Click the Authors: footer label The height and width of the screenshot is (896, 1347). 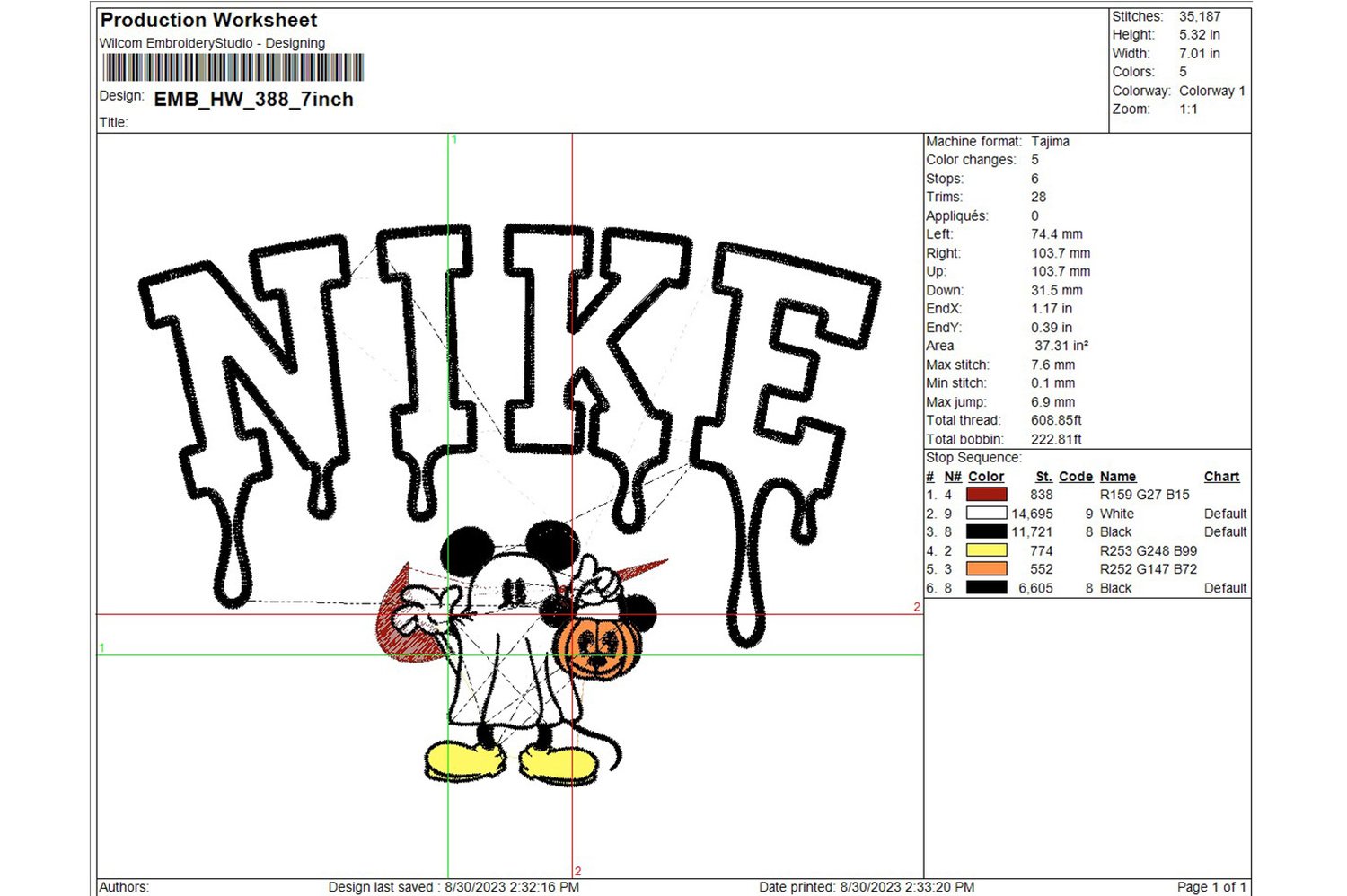(x=124, y=887)
